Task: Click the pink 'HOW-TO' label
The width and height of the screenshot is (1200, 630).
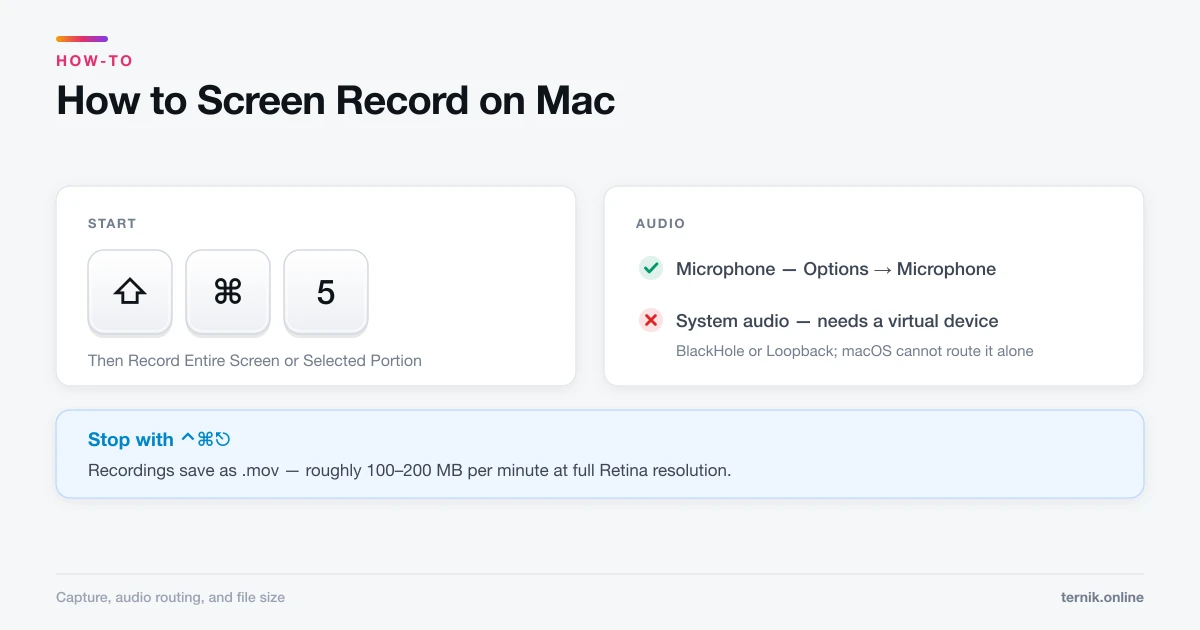Action: [x=95, y=61]
